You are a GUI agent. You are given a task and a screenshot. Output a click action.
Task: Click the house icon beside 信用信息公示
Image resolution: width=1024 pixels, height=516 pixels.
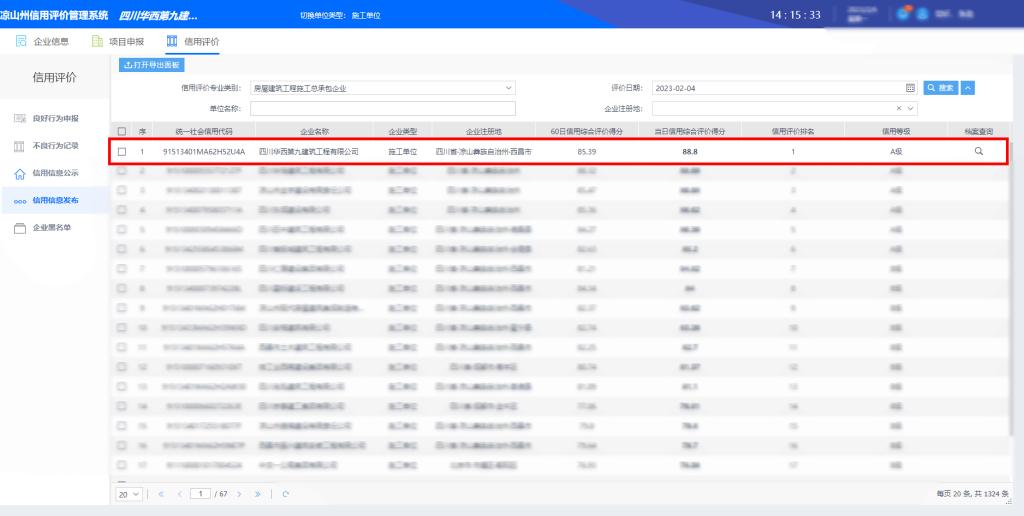click(20, 174)
